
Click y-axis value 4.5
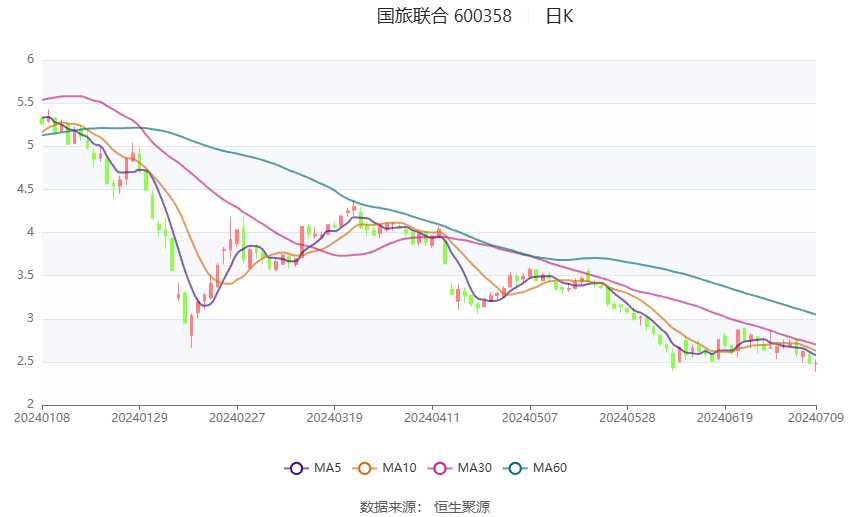pos(25,189)
